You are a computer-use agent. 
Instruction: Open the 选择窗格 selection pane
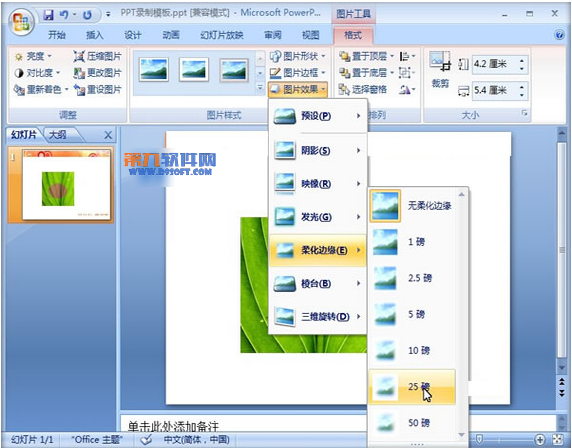[x=363, y=89]
